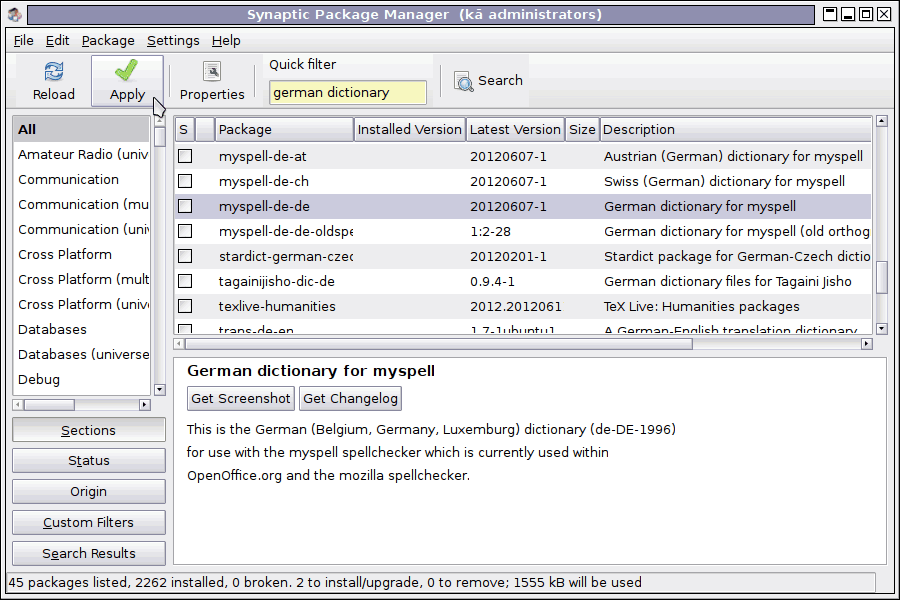Open Custom Filters view

[x=88, y=522]
